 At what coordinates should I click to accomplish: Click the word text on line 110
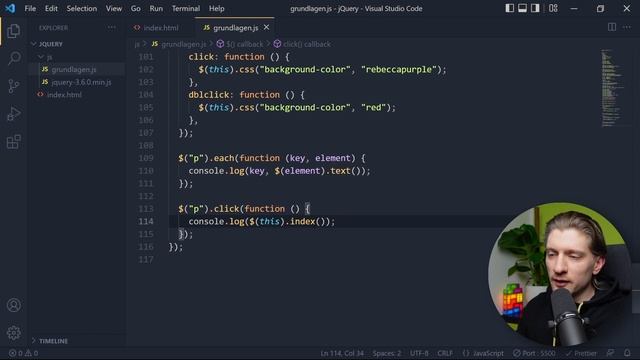click(x=340, y=171)
